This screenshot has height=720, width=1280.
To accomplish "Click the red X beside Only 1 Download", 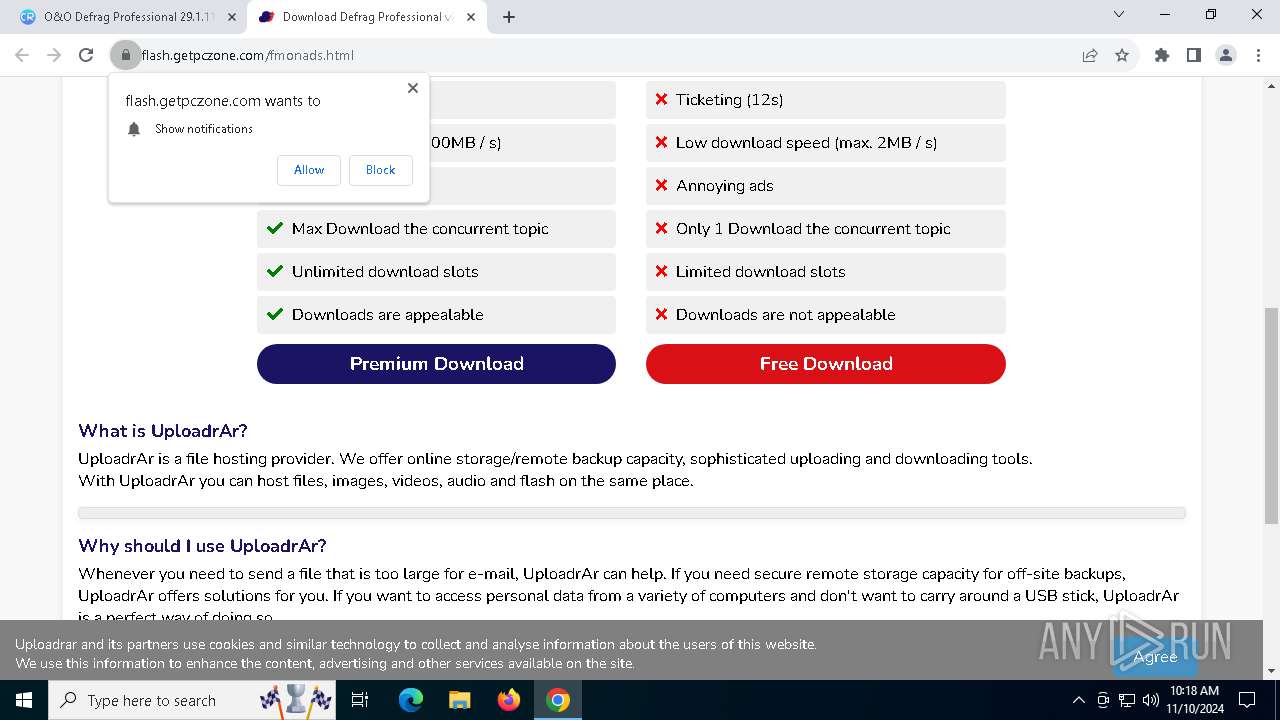I will 661,228.
